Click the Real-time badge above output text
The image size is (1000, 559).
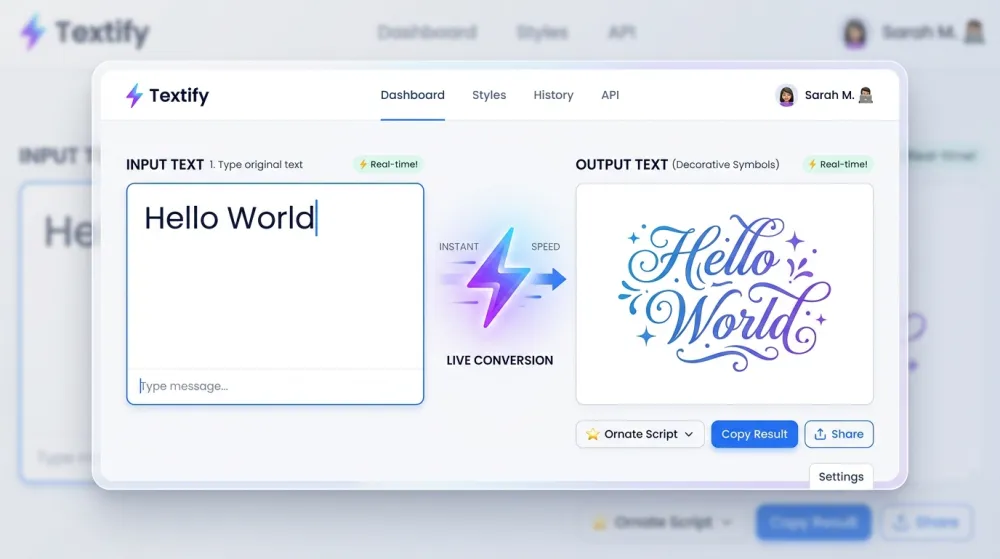[838, 164]
